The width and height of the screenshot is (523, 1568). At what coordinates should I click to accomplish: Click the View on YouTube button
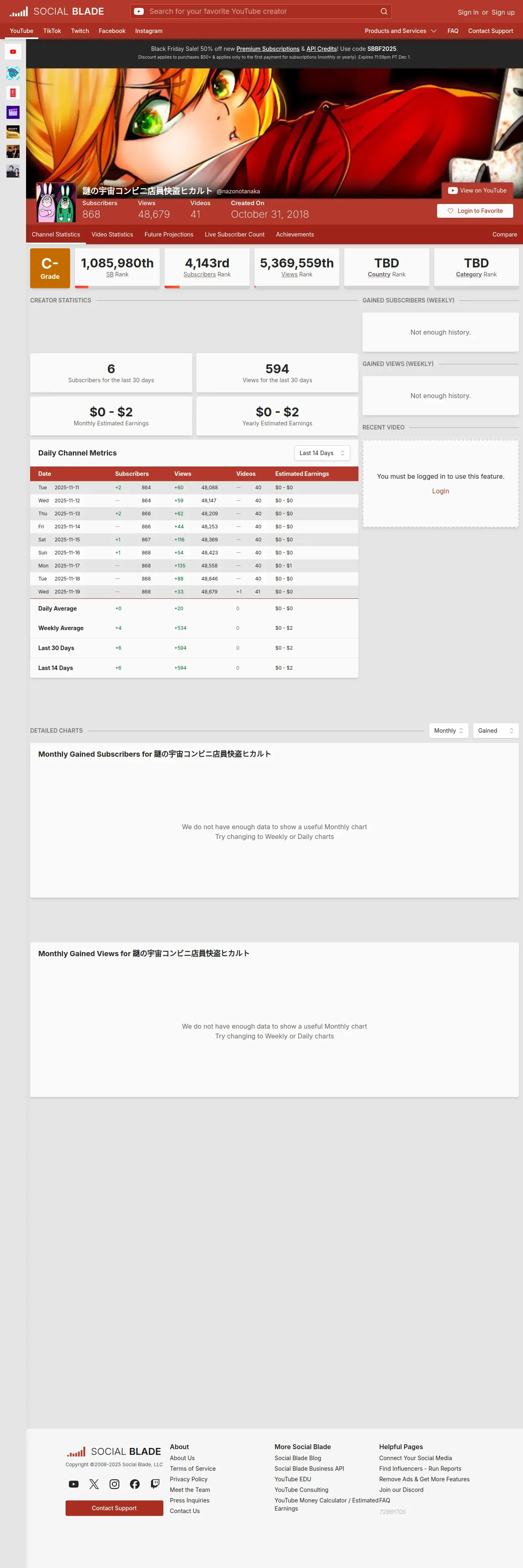pyautogui.click(x=477, y=191)
